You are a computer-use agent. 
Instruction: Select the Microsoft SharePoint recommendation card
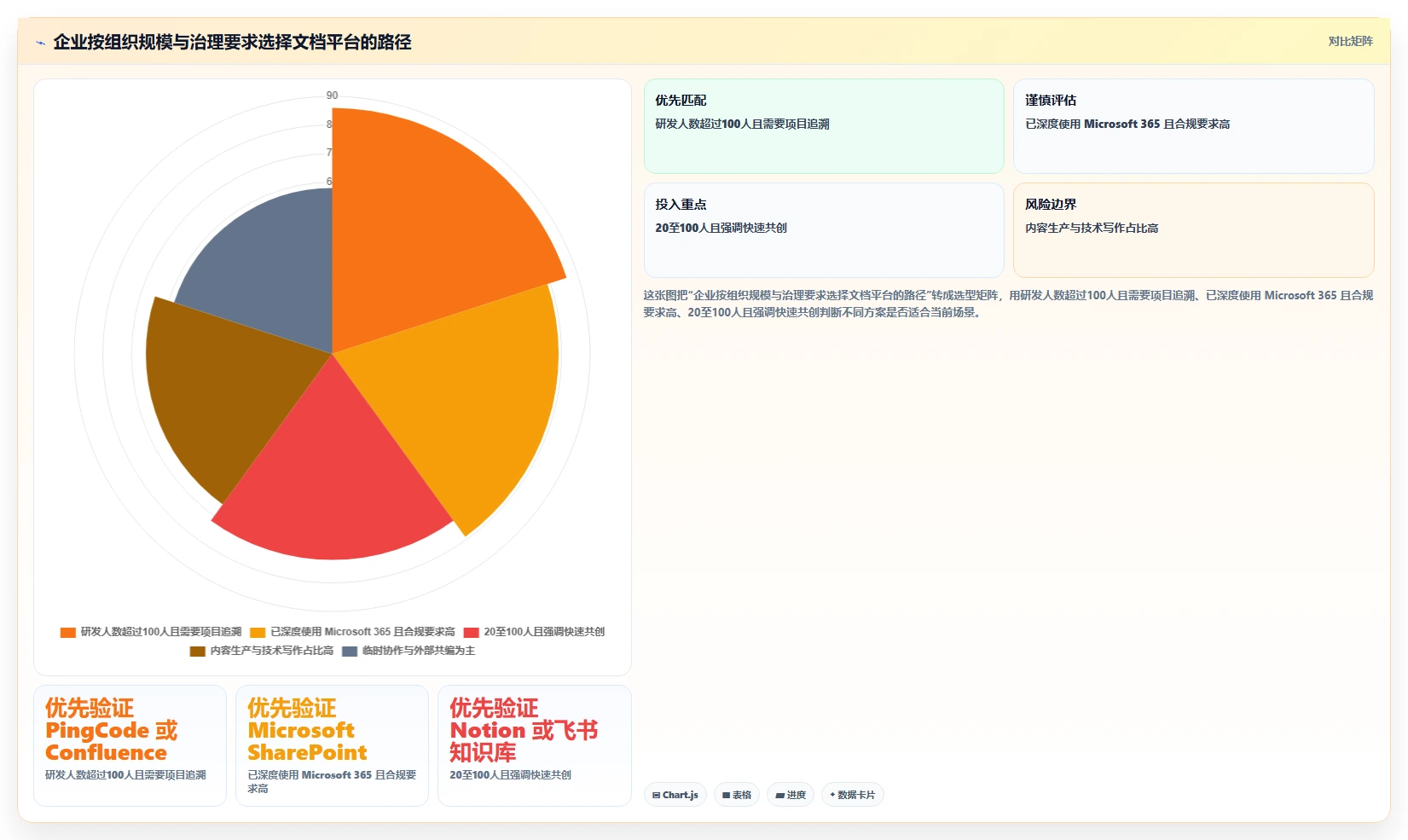tap(332, 745)
